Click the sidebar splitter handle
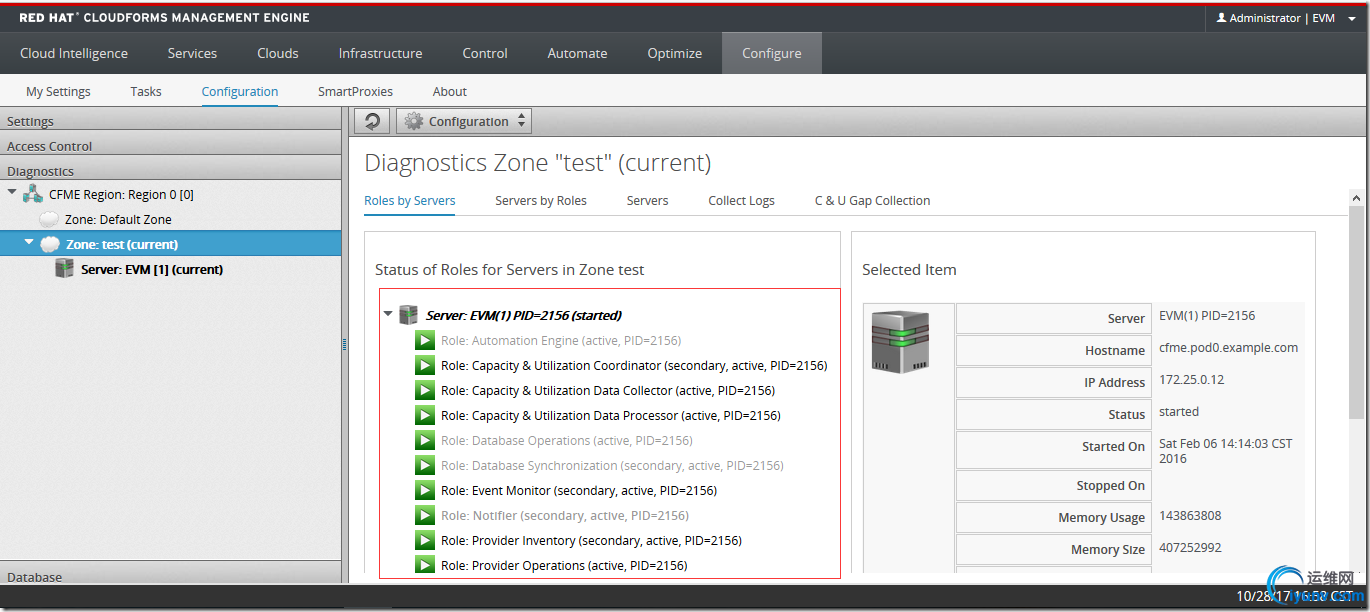The width and height of the screenshot is (1370, 612). click(345, 344)
